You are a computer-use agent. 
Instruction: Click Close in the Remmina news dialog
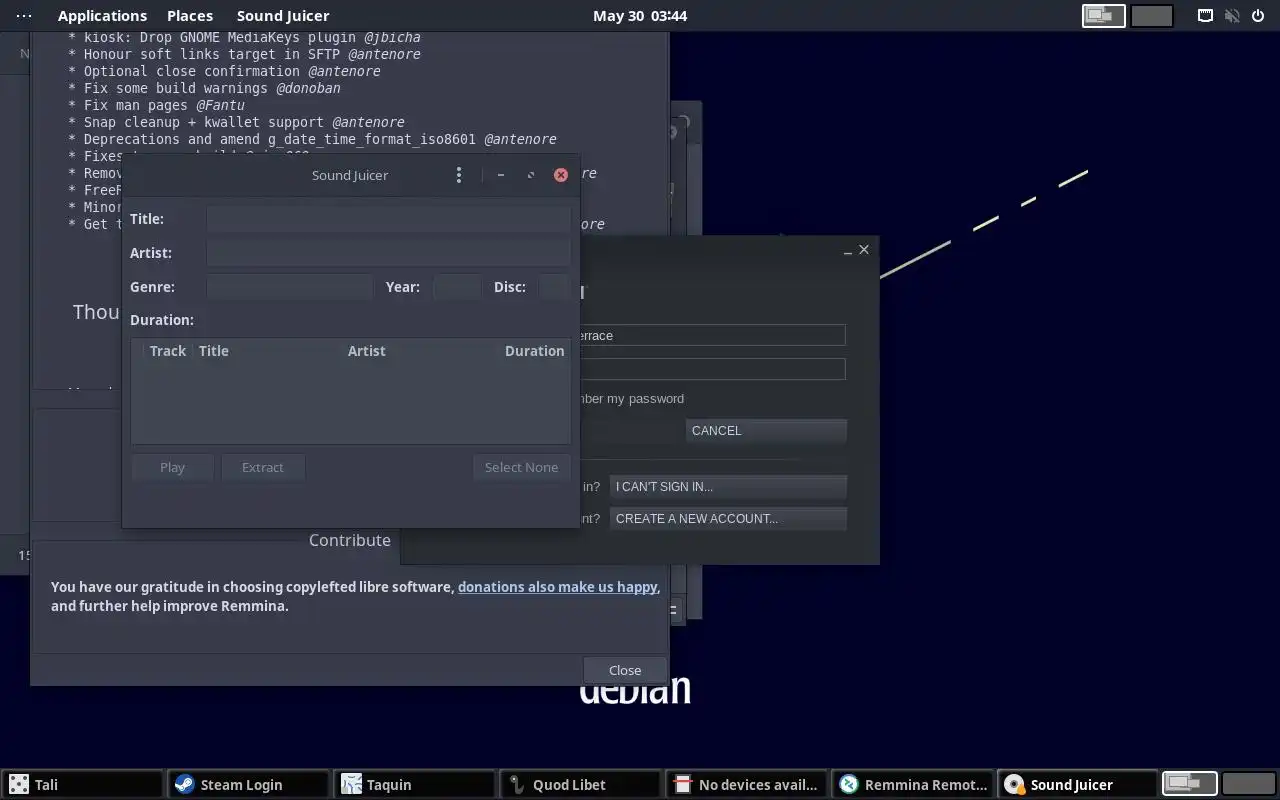click(625, 670)
